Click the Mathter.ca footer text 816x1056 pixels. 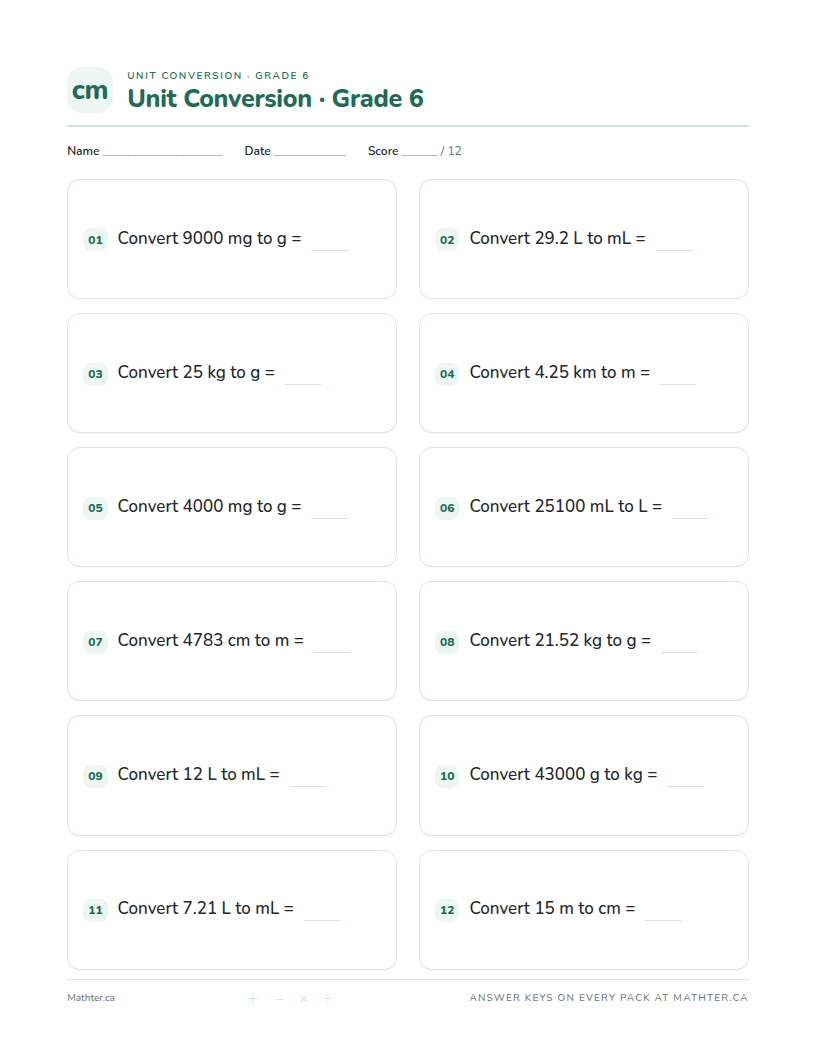pos(91,998)
